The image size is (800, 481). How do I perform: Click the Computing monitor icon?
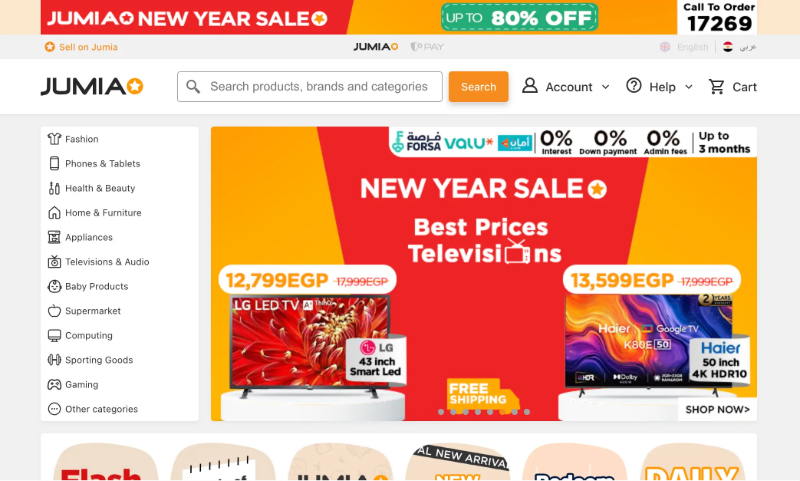tap(54, 335)
